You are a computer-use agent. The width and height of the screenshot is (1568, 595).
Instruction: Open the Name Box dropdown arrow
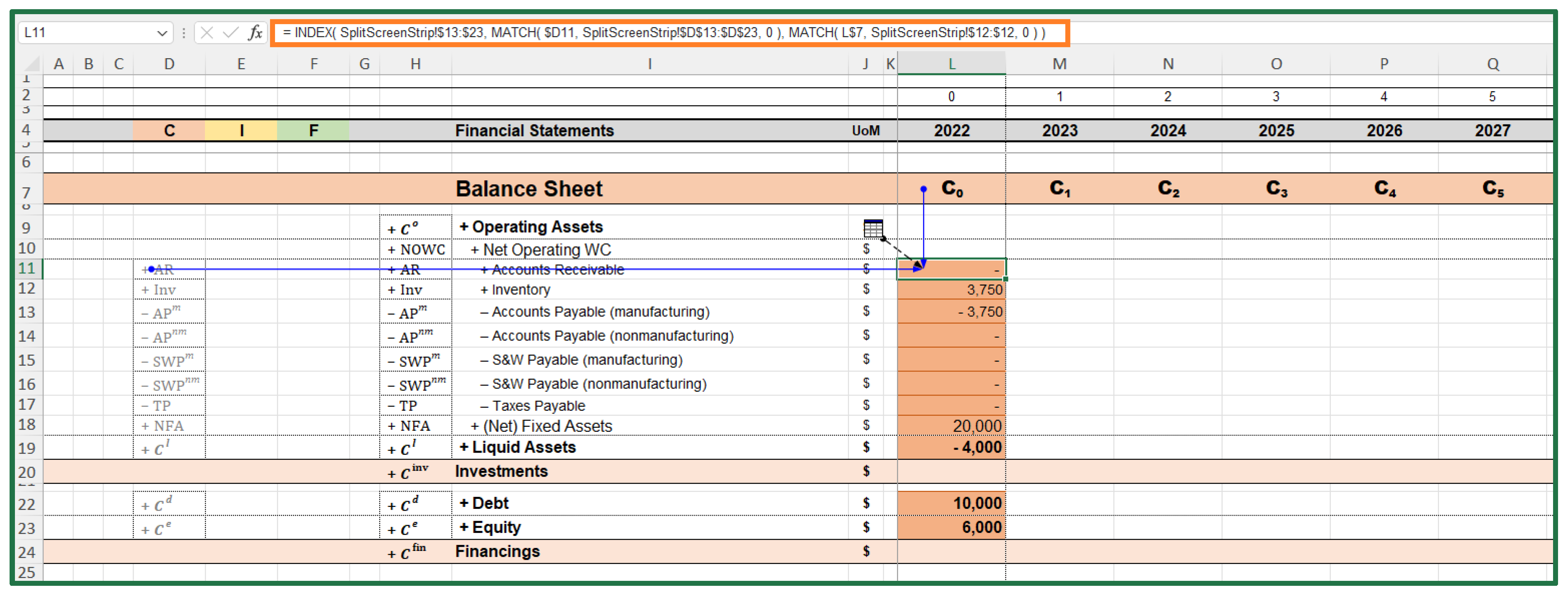point(162,33)
